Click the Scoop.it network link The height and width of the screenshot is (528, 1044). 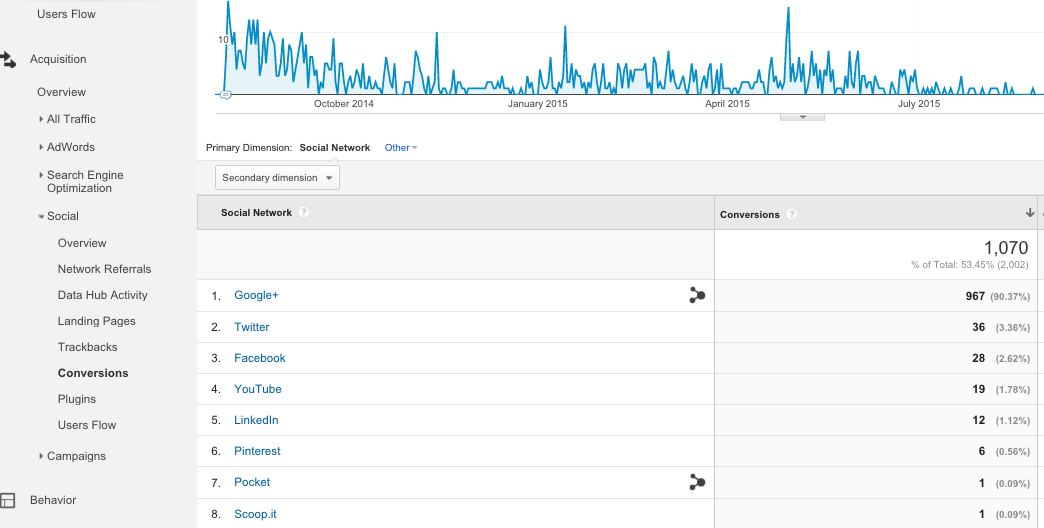click(x=255, y=514)
